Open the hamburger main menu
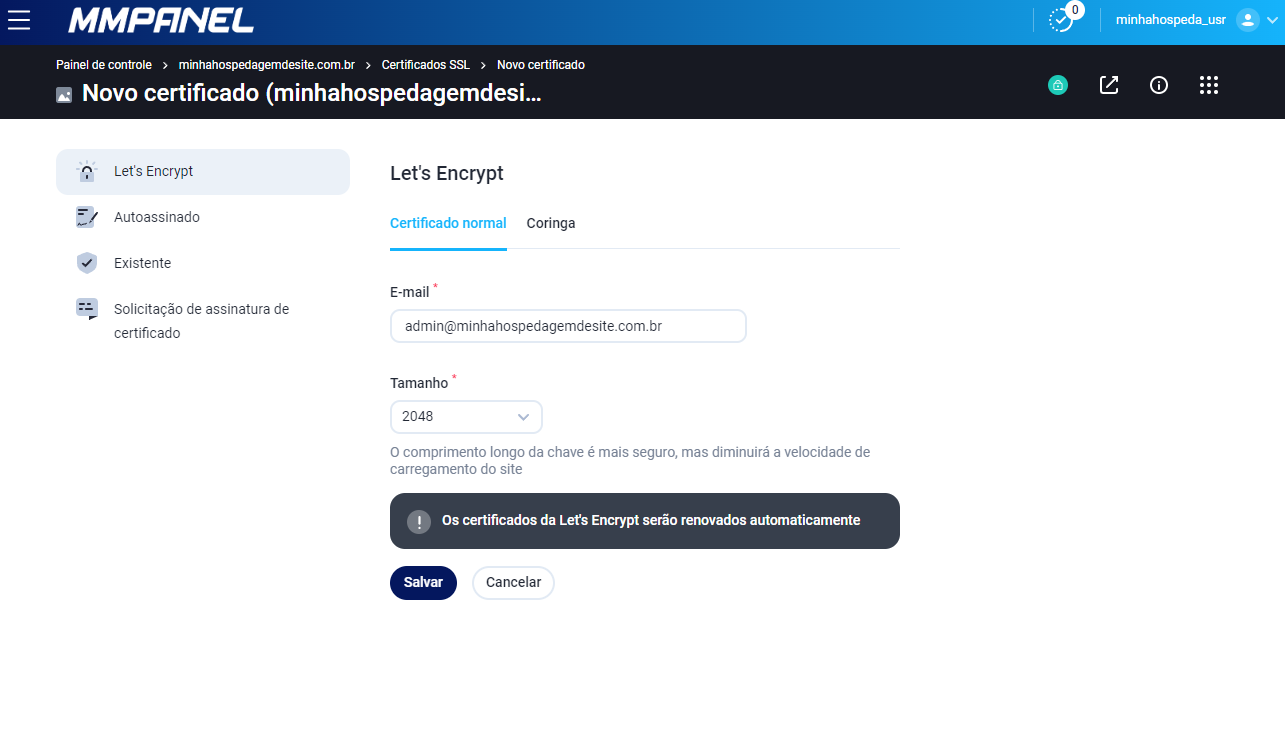The width and height of the screenshot is (1285, 732). 19,20
